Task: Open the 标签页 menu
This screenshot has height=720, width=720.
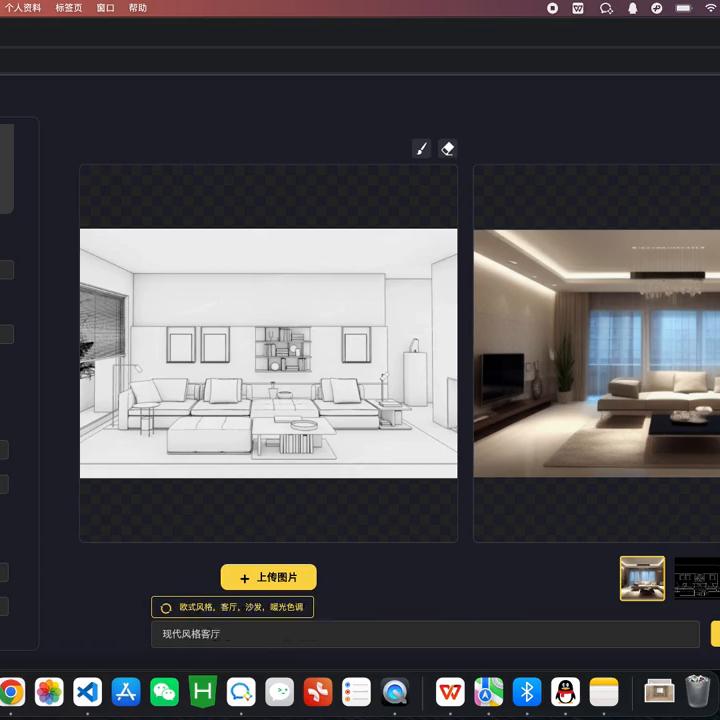Action: (69, 8)
